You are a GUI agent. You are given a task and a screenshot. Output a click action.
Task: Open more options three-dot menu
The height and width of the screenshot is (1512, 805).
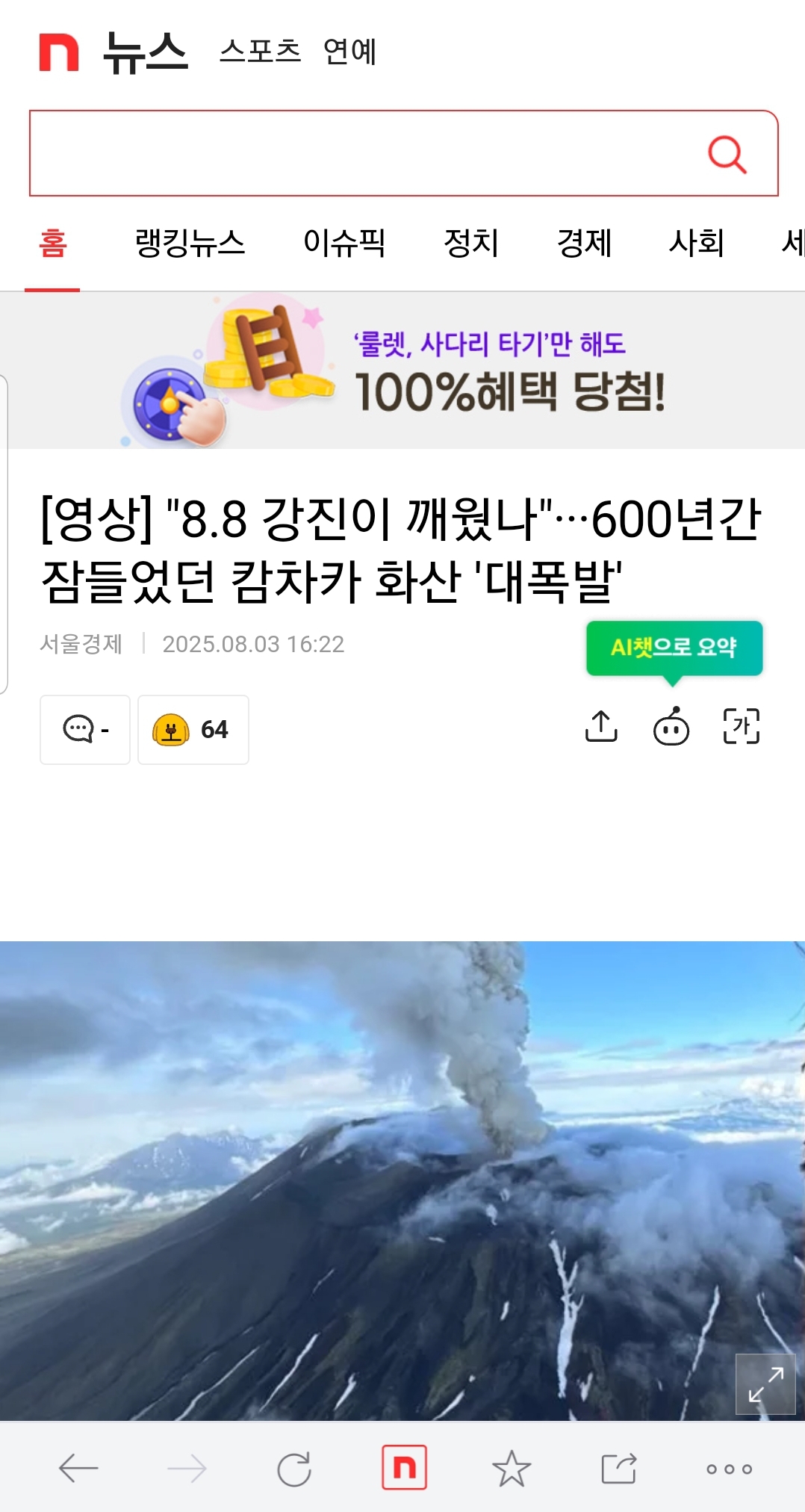729,1469
